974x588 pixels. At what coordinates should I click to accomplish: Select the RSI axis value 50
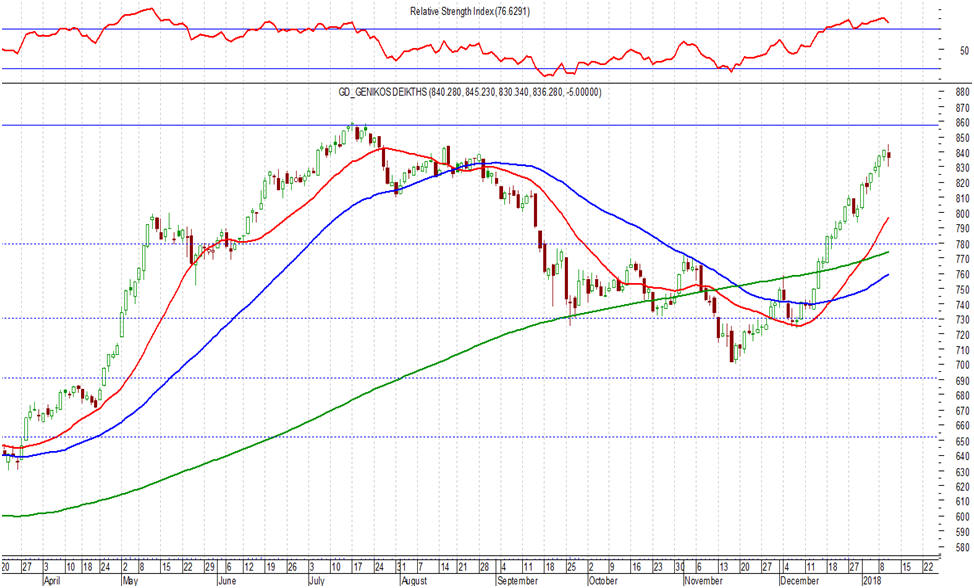[x=964, y=50]
